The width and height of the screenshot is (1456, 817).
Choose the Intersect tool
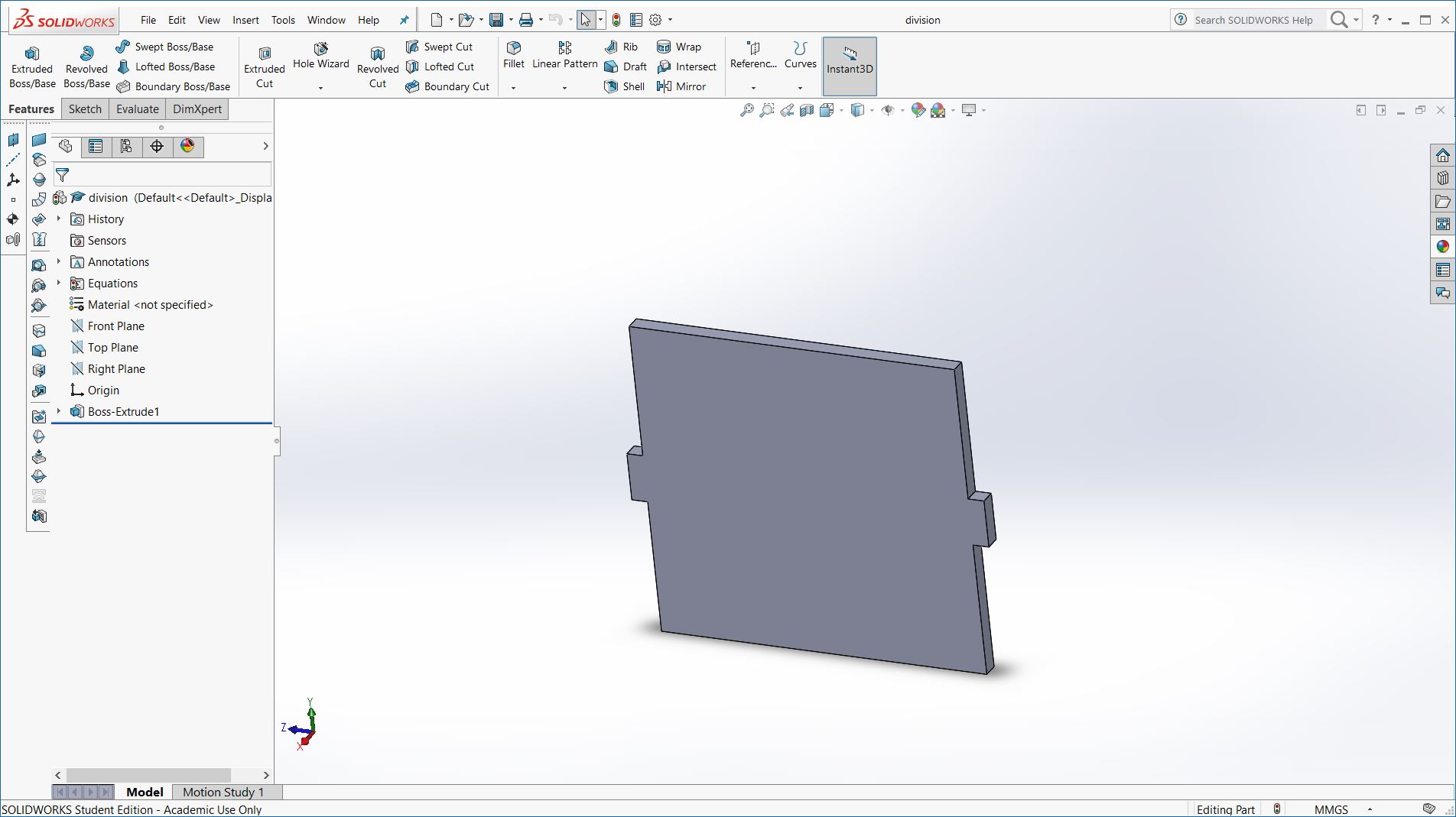[687, 66]
